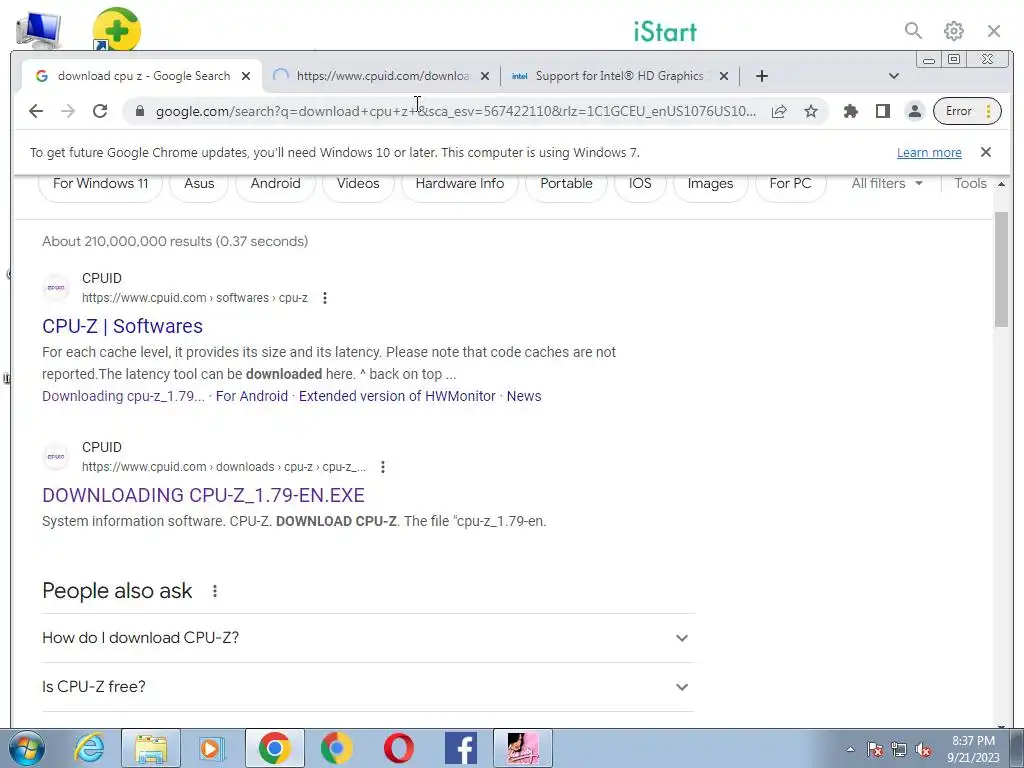1024x768 pixels.
Task: Dismiss the Chrome update notice
Action: pos(985,152)
